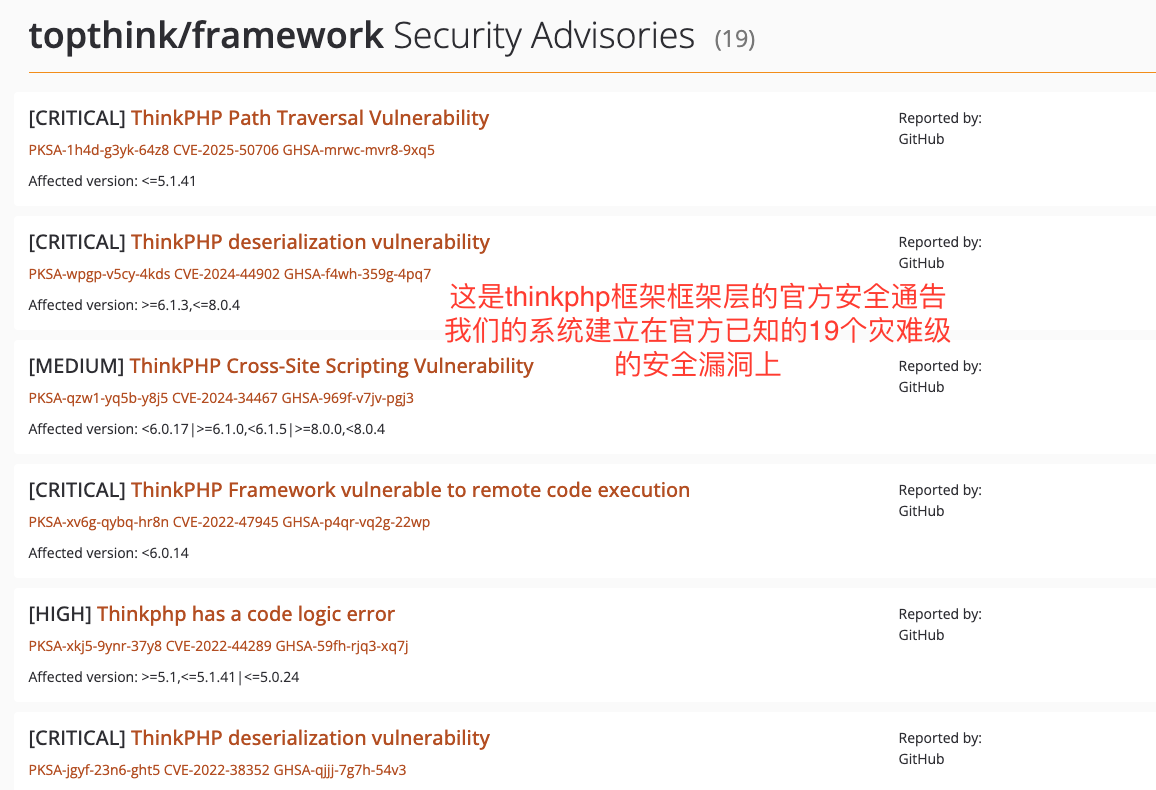Click the CVE-2022-47945 link
The width and height of the screenshot is (1156, 790).
[226, 522]
